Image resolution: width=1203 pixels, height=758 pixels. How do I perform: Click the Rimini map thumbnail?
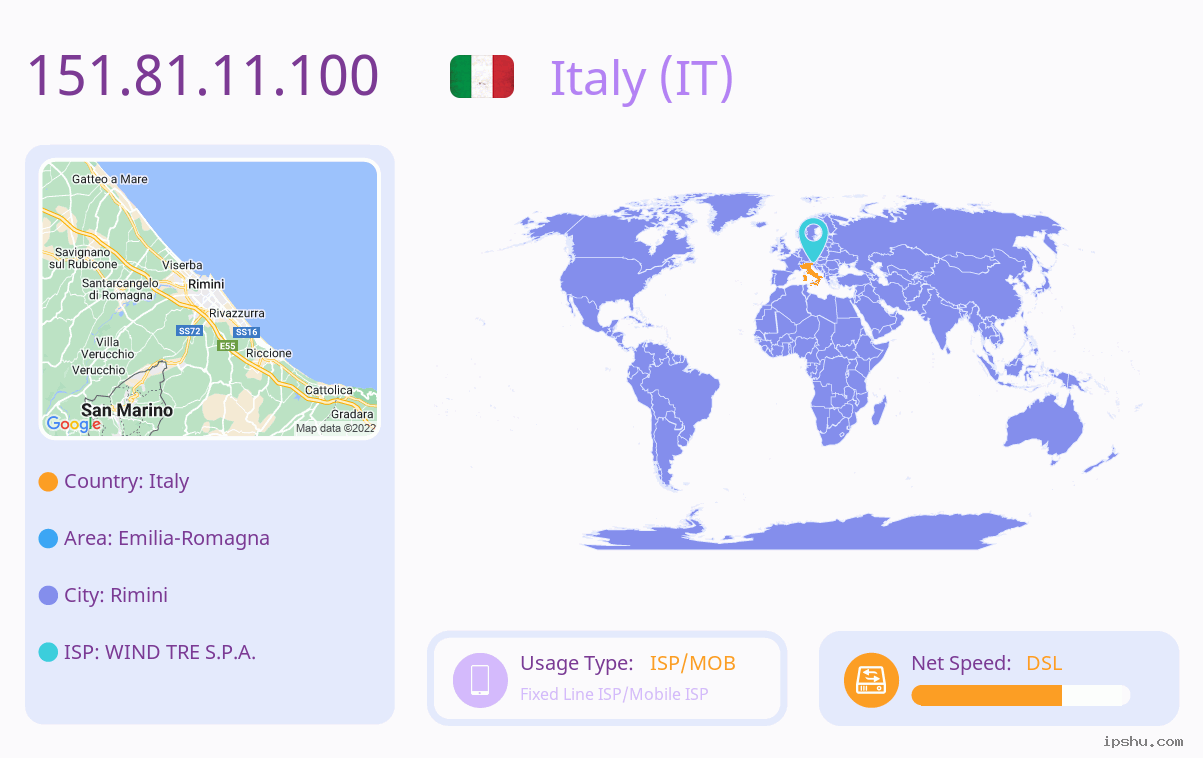[x=210, y=298]
